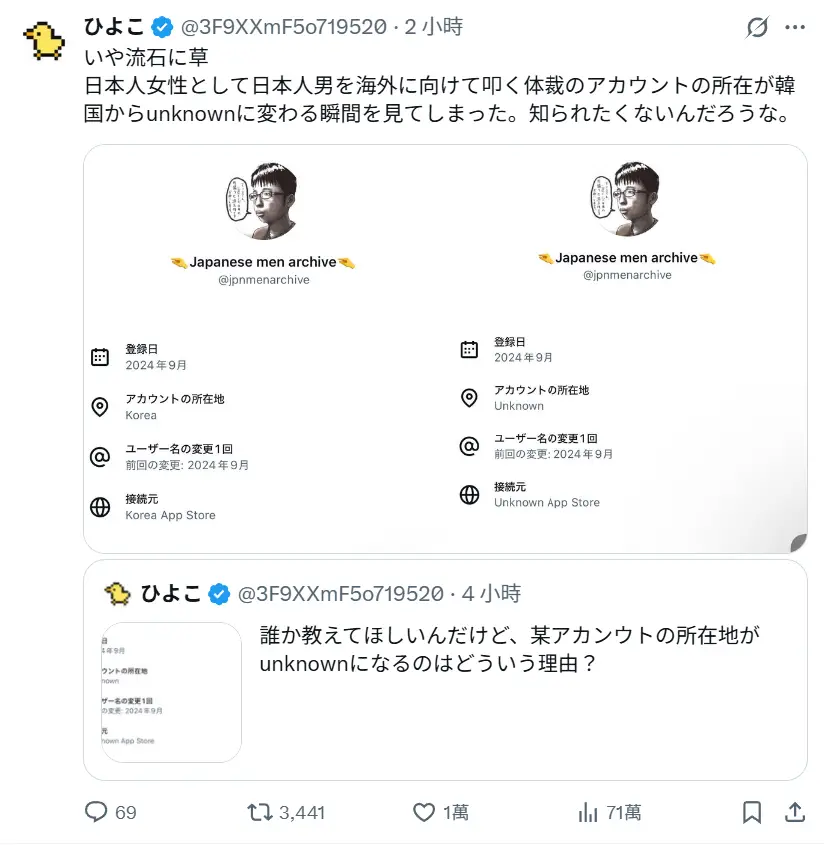
Task: Click the @3F9XXmF5o719520 handle at top
Action: click(283, 27)
